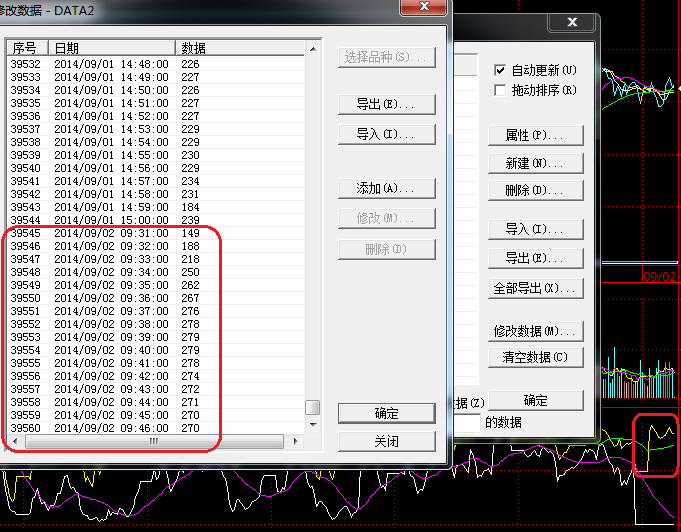Click the horizontal scrollbar right arrow

click(x=295, y=441)
